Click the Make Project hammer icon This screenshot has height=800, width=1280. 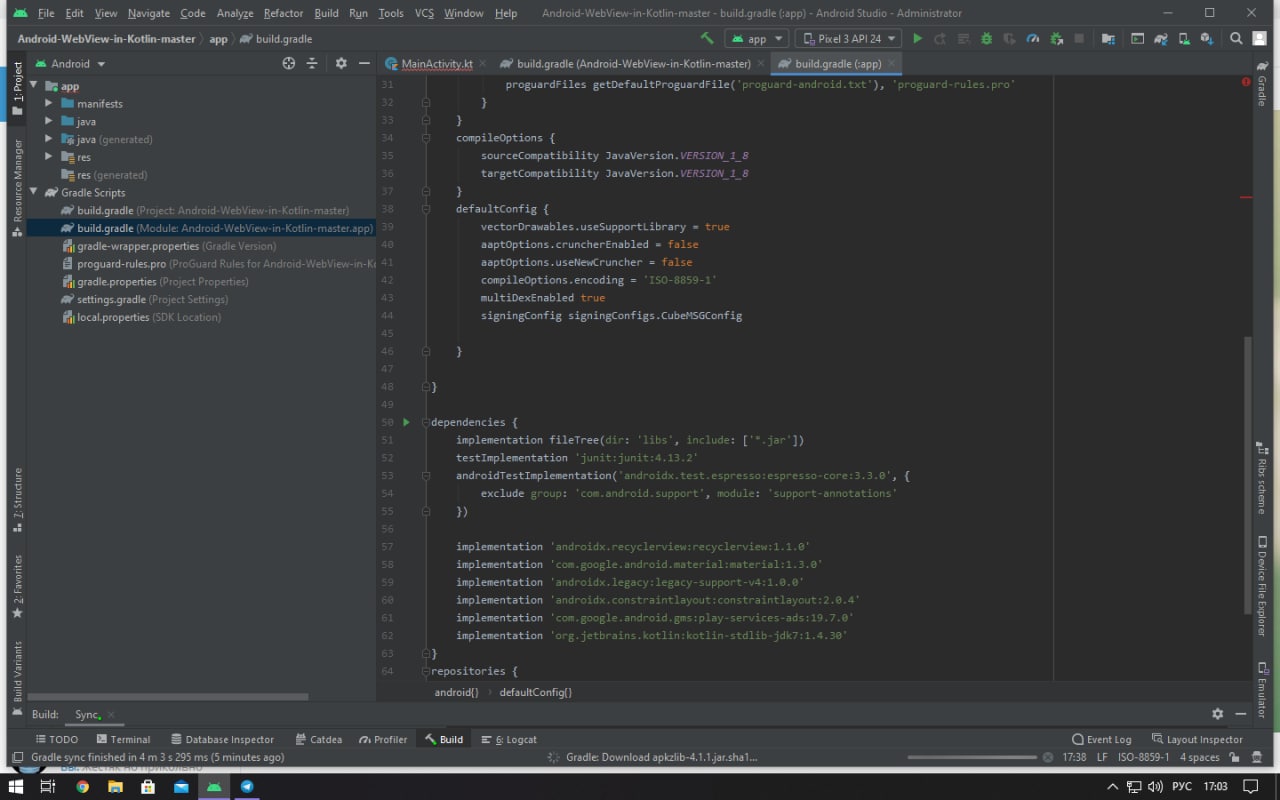[707, 39]
